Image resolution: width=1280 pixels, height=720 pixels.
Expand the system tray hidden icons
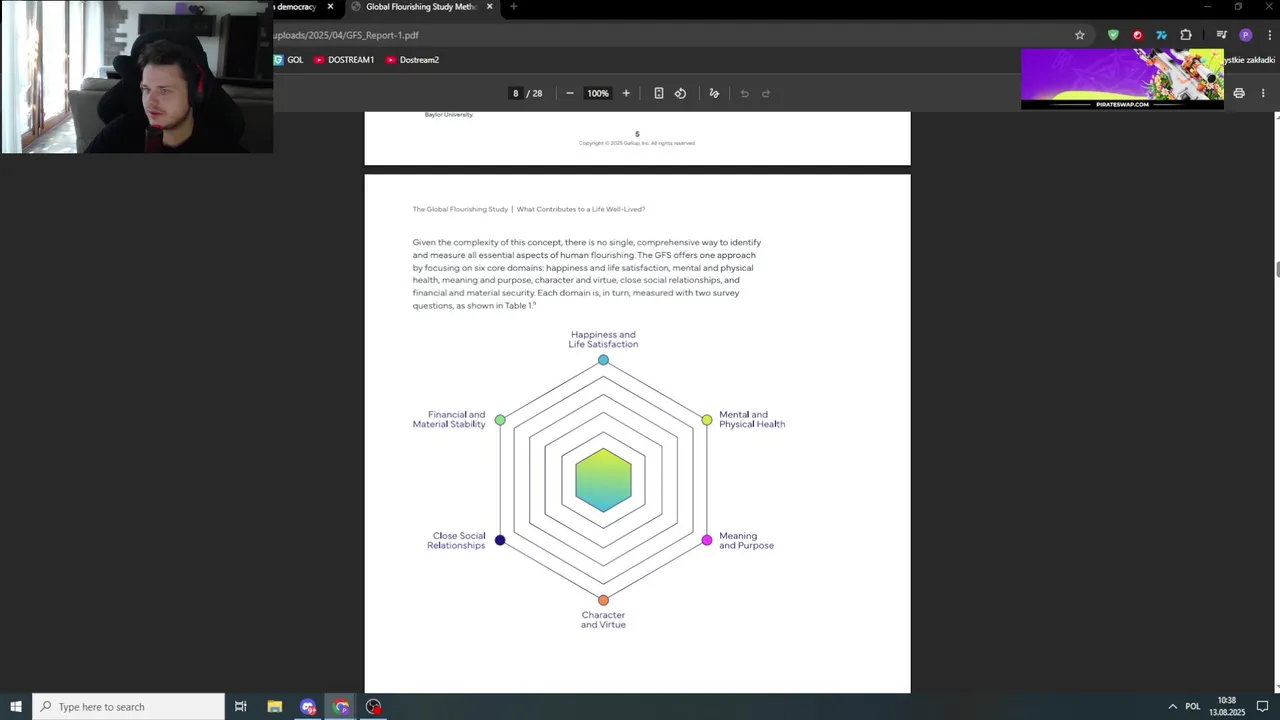1173,706
